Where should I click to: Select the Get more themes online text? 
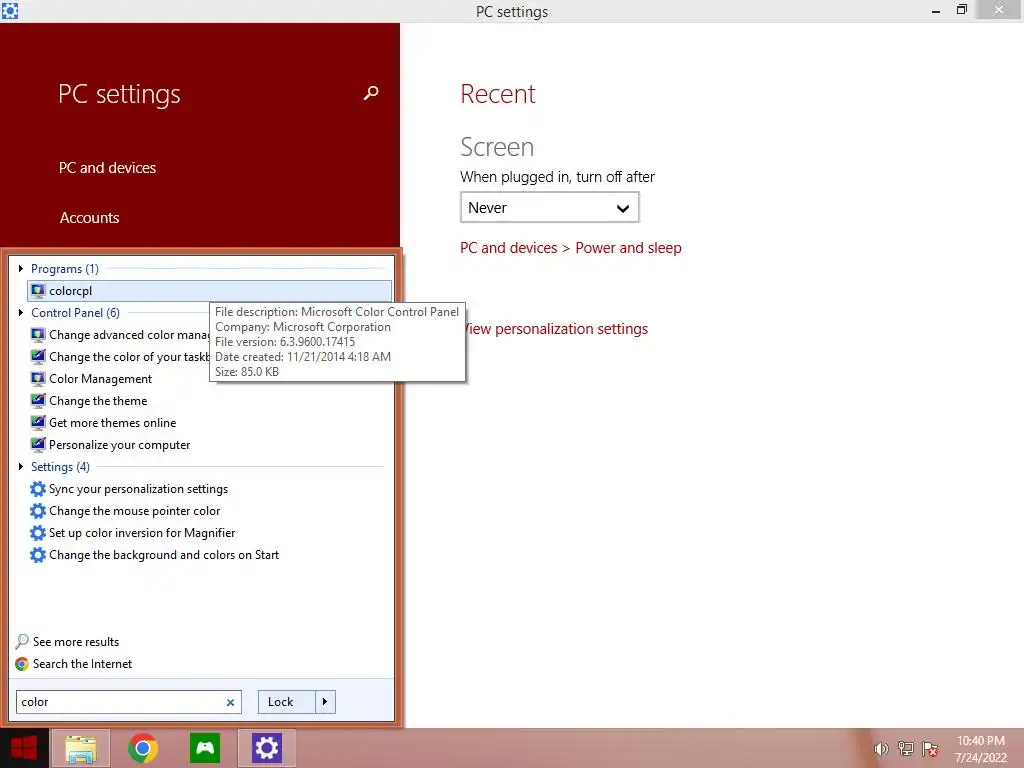click(x=112, y=423)
